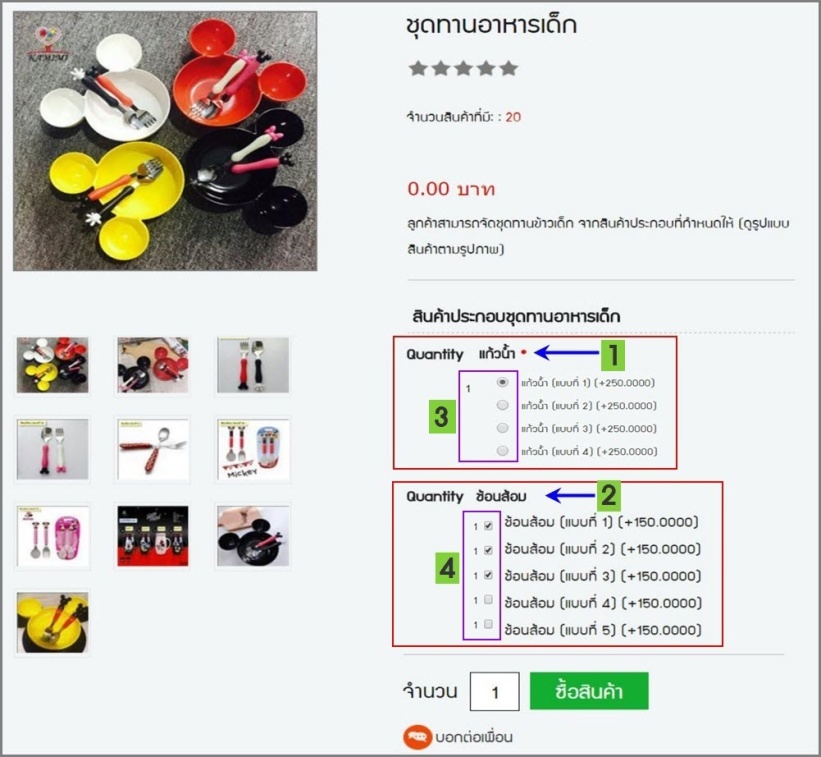Enable ช้อนส้อม แบบที่ 5 checkbox
The width and height of the screenshot is (821, 757).
(x=489, y=624)
